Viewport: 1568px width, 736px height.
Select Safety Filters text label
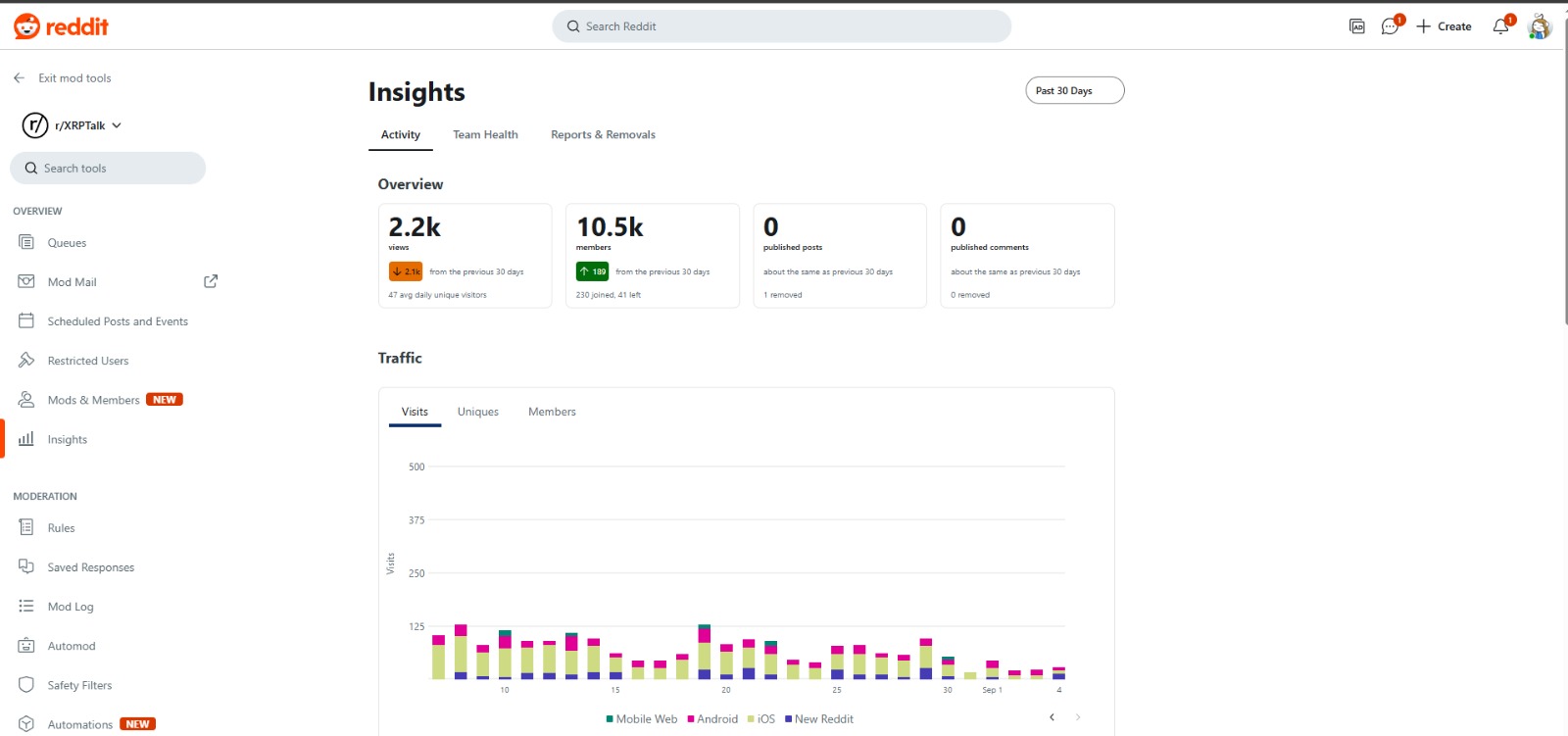click(x=79, y=685)
